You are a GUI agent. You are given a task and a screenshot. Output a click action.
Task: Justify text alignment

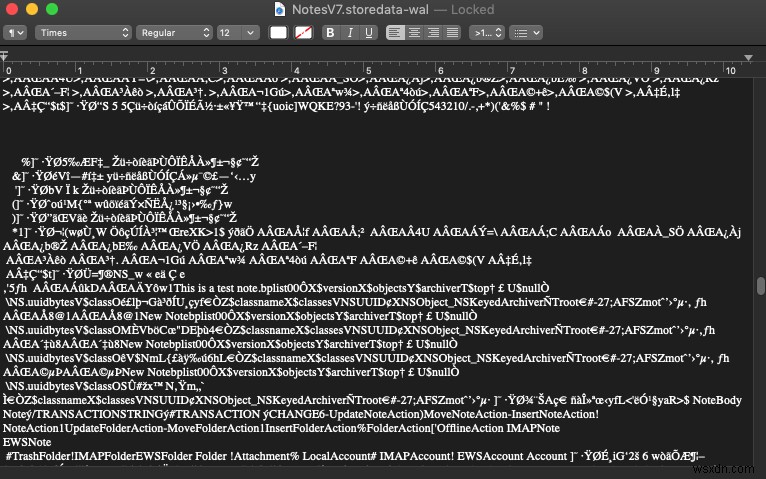point(452,33)
